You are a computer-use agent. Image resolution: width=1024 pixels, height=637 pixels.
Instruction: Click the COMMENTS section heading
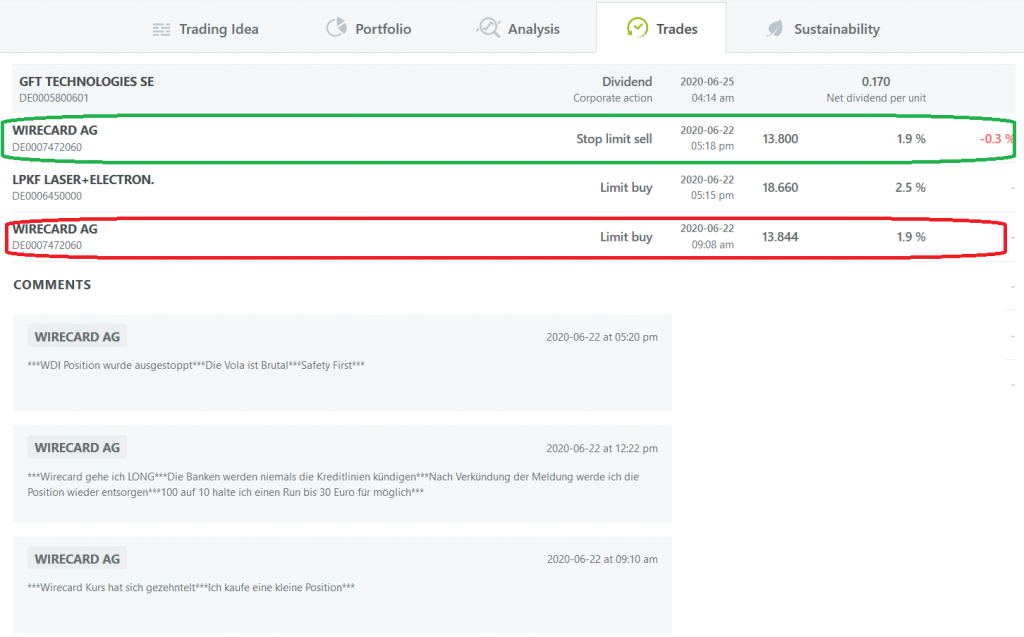click(x=52, y=285)
